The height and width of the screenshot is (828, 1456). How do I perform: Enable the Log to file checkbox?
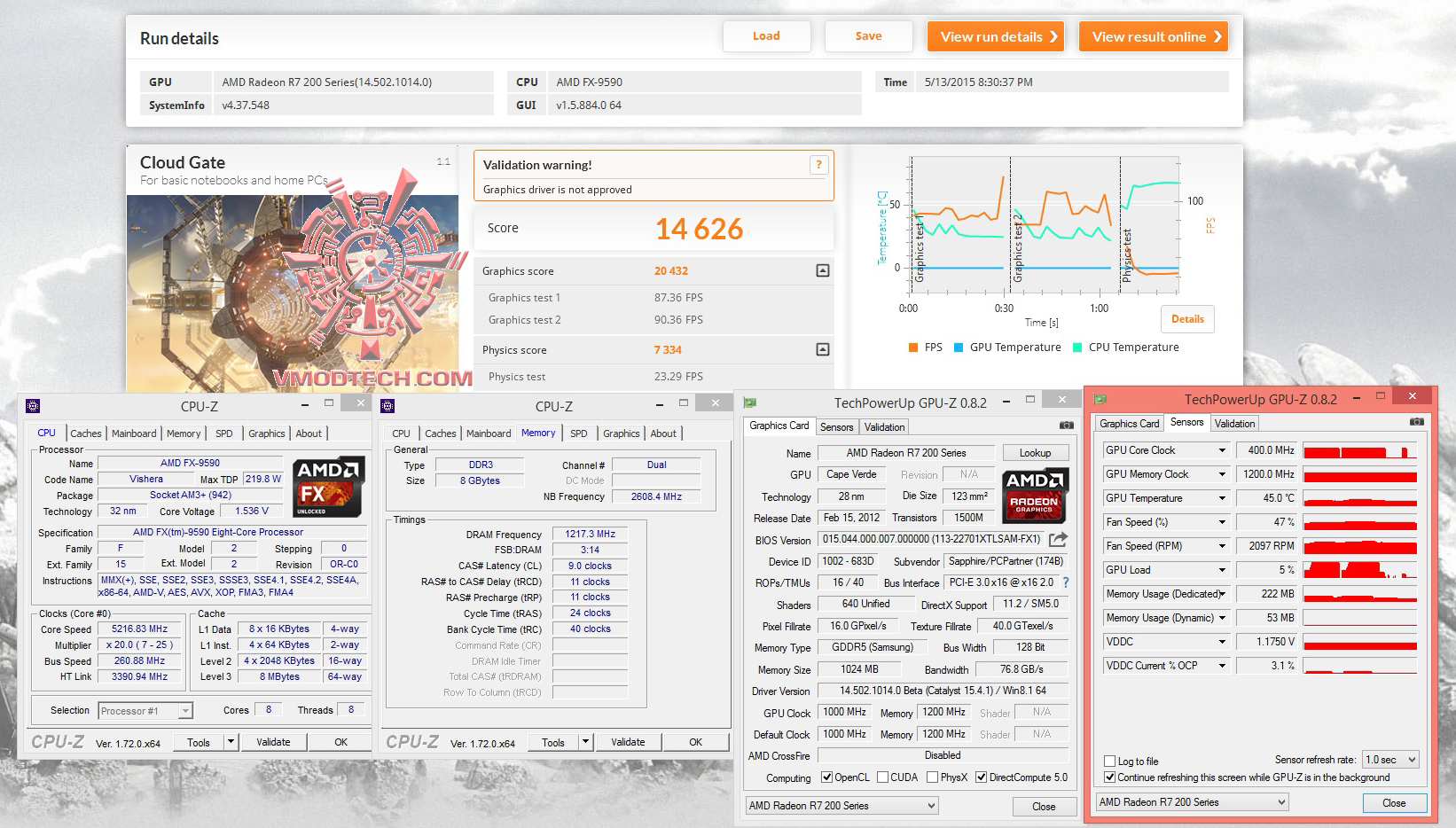1109,761
